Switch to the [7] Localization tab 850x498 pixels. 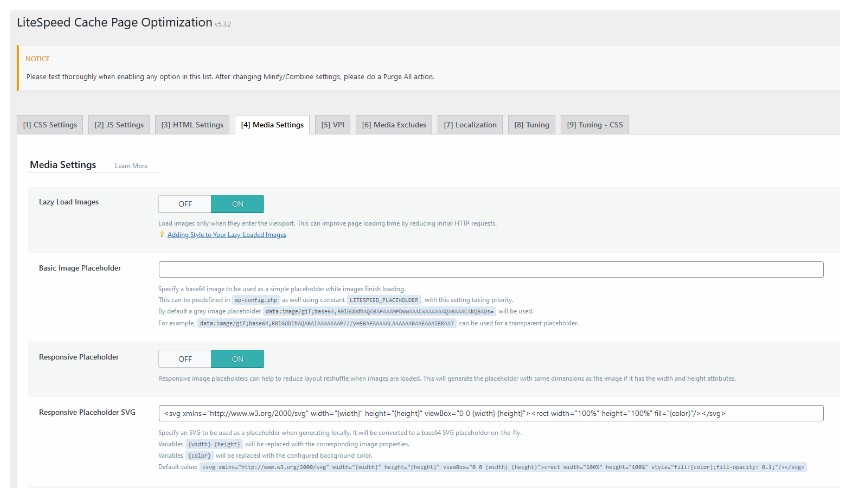point(470,125)
